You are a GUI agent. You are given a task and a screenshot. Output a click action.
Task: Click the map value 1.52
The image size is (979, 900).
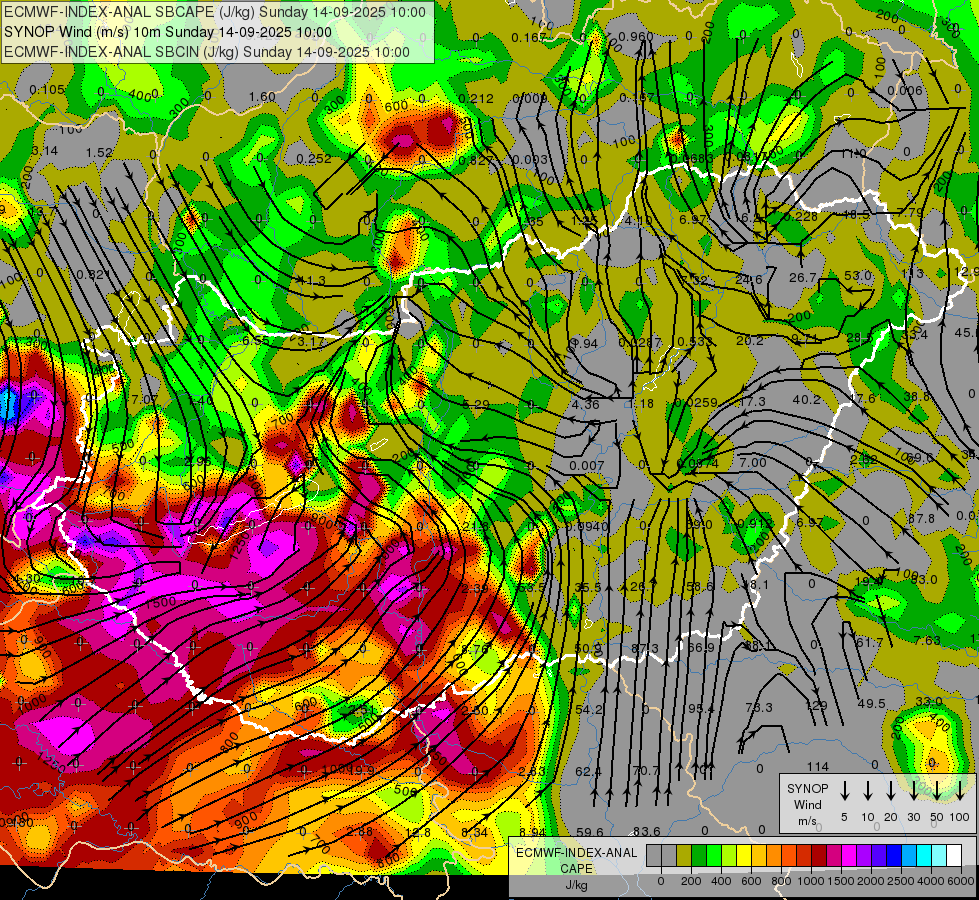pos(99,152)
